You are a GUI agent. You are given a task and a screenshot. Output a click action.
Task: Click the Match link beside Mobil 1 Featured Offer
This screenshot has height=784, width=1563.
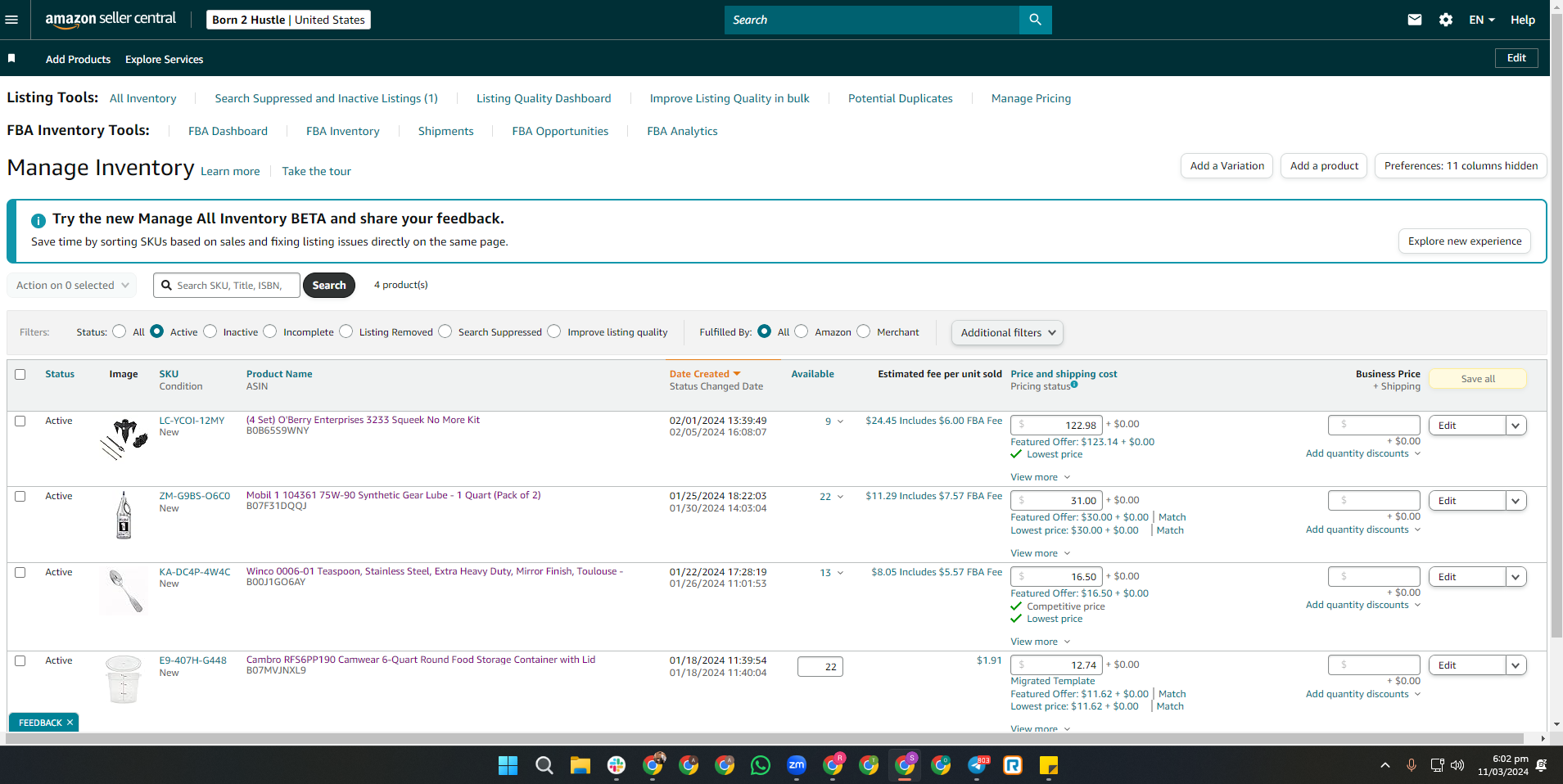tap(1172, 517)
